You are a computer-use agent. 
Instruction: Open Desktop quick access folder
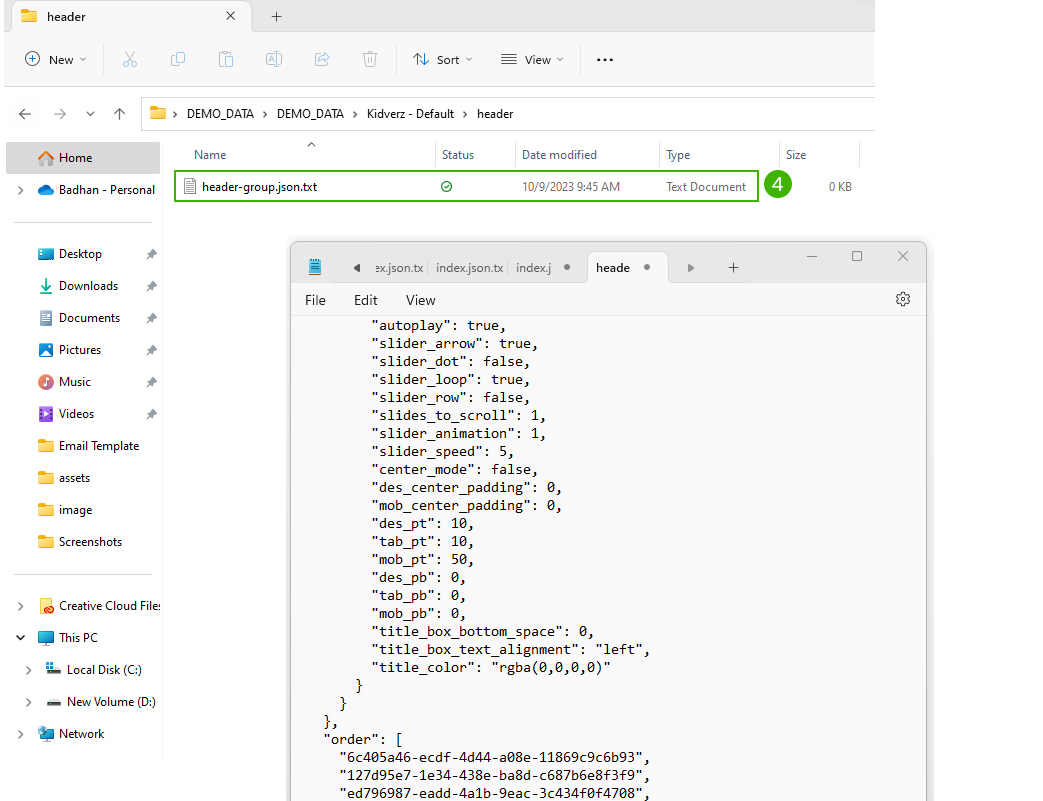click(x=80, y=254)
